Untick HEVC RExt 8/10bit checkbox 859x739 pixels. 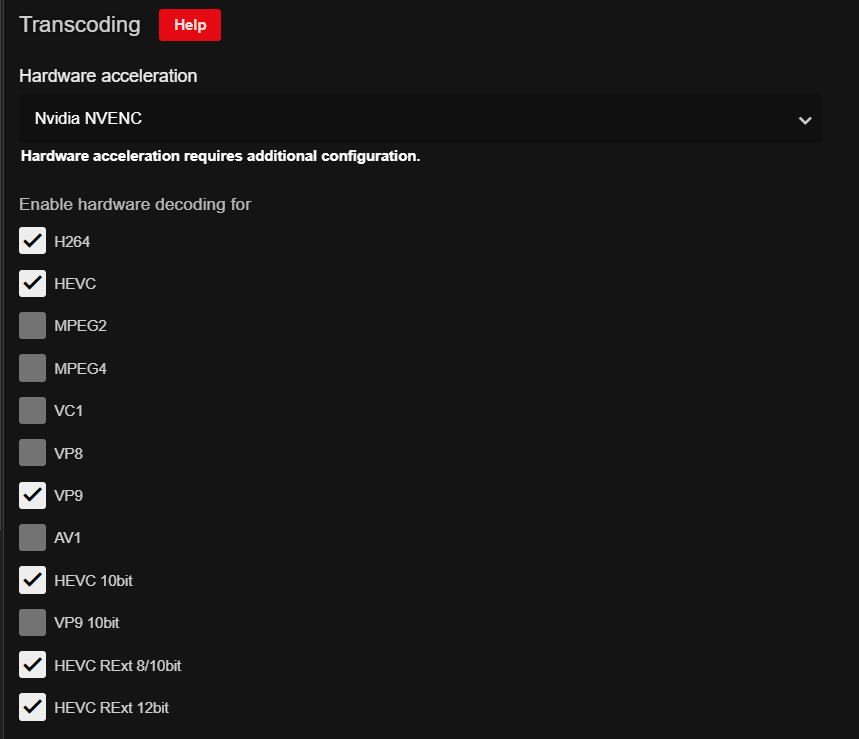(33, 665)
